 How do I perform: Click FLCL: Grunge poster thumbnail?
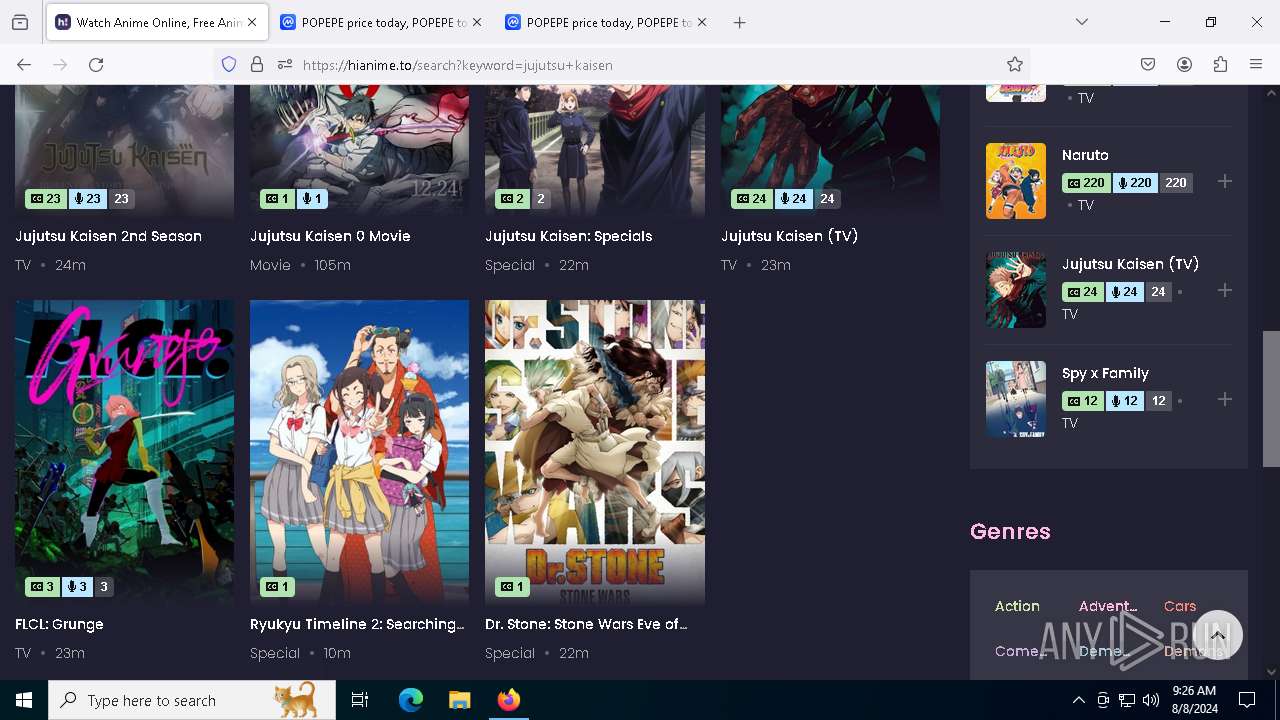coord(124,452)
